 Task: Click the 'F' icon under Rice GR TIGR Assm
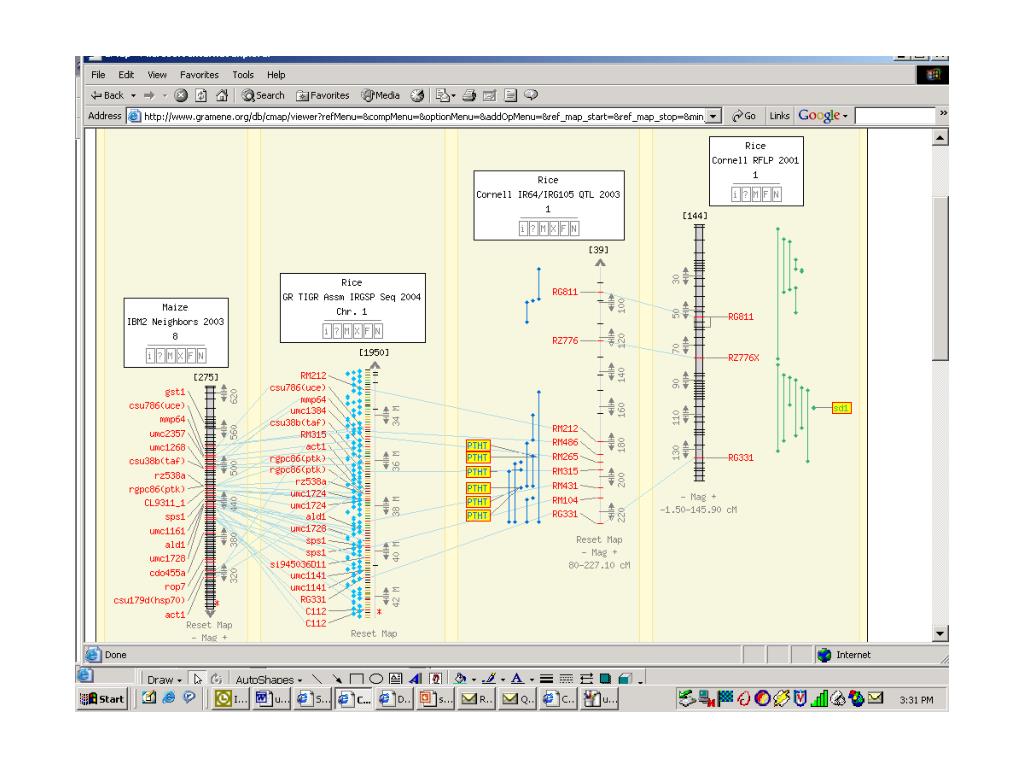pos(367,331)
